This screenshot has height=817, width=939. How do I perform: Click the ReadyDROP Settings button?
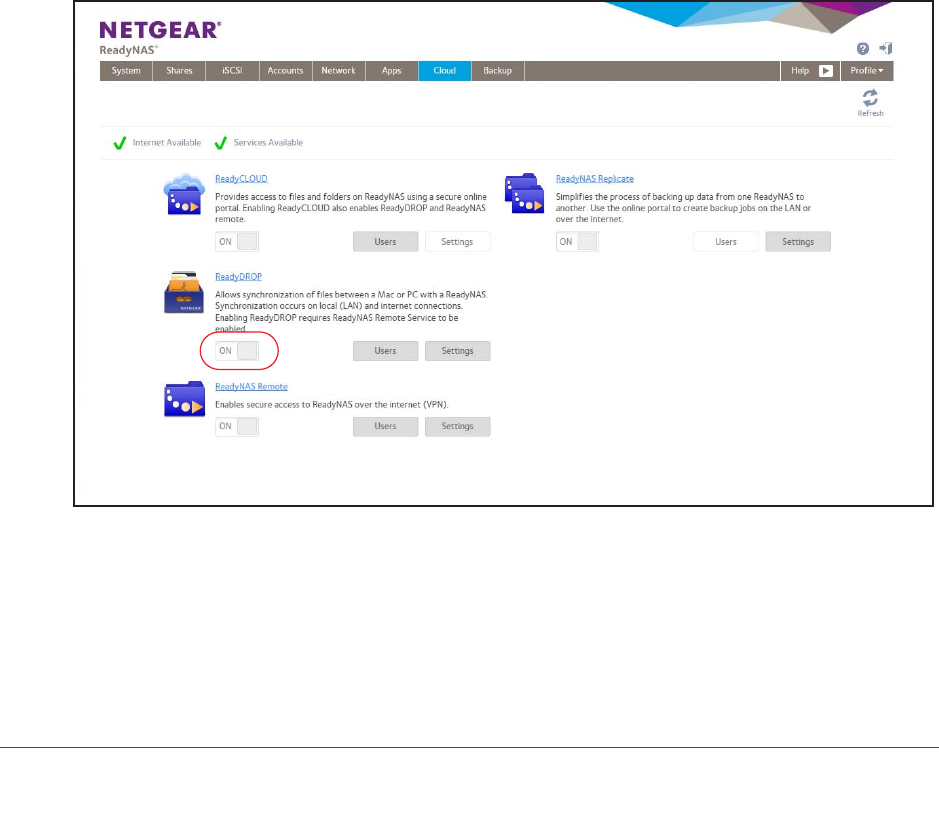pyautogui.click(x=458, y=351)
